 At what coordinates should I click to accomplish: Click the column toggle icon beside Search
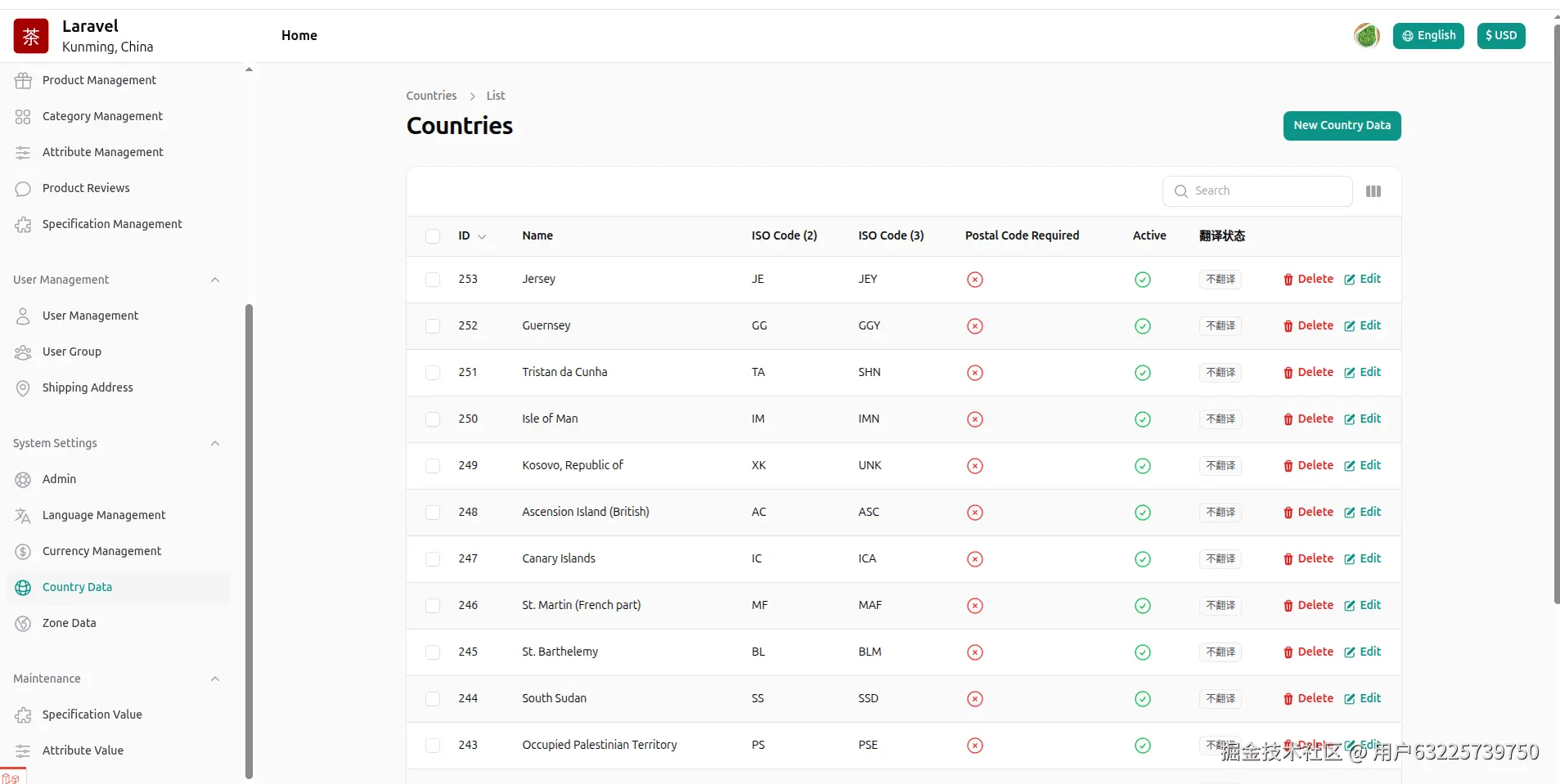[1373, 191]
